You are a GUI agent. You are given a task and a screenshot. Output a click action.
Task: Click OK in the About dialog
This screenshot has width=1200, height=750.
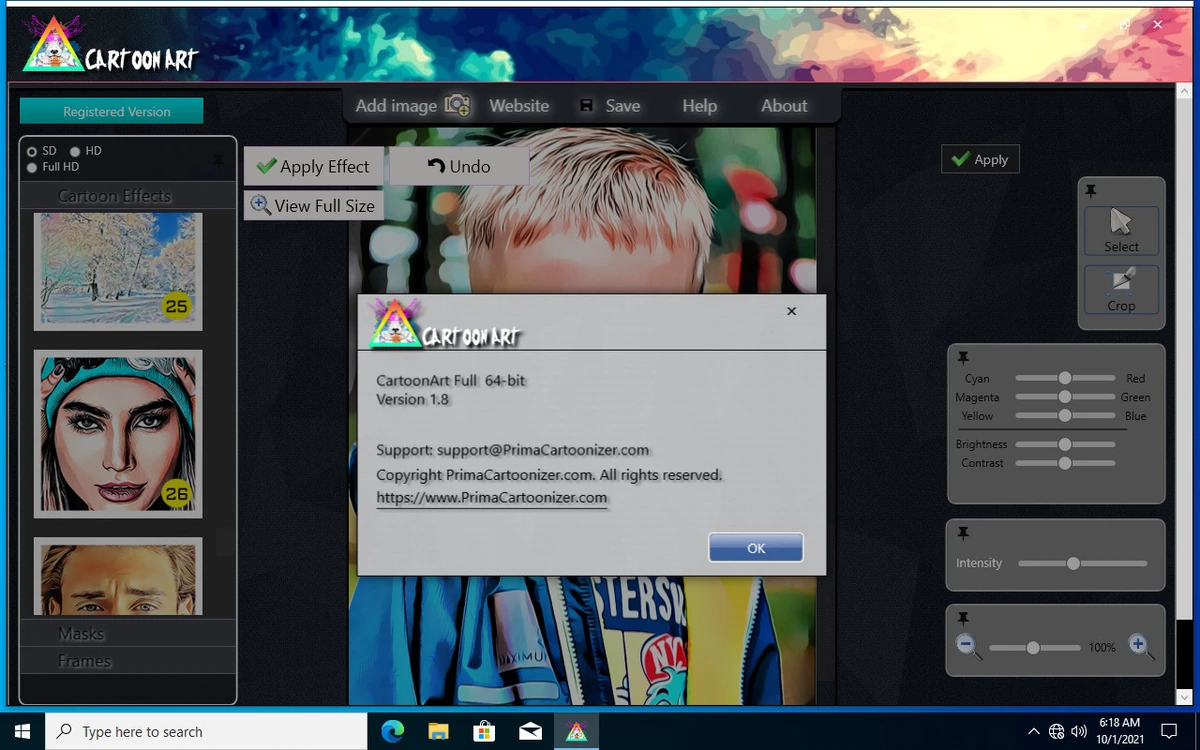point(756,547)
